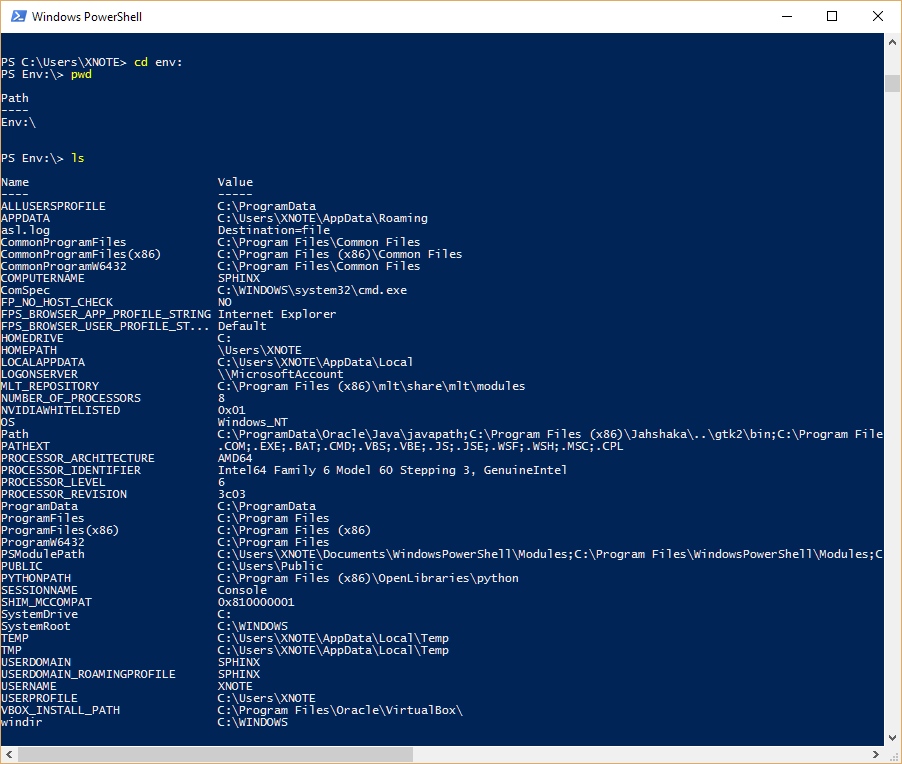Click the vertical scrollbar down arrow

pyautogui.click(x=892, y=738)
